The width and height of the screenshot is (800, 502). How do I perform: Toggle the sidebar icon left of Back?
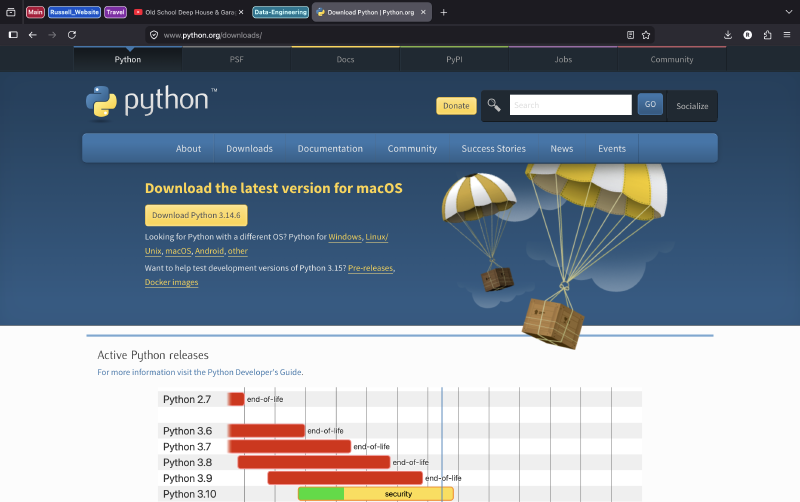(13, 35)
